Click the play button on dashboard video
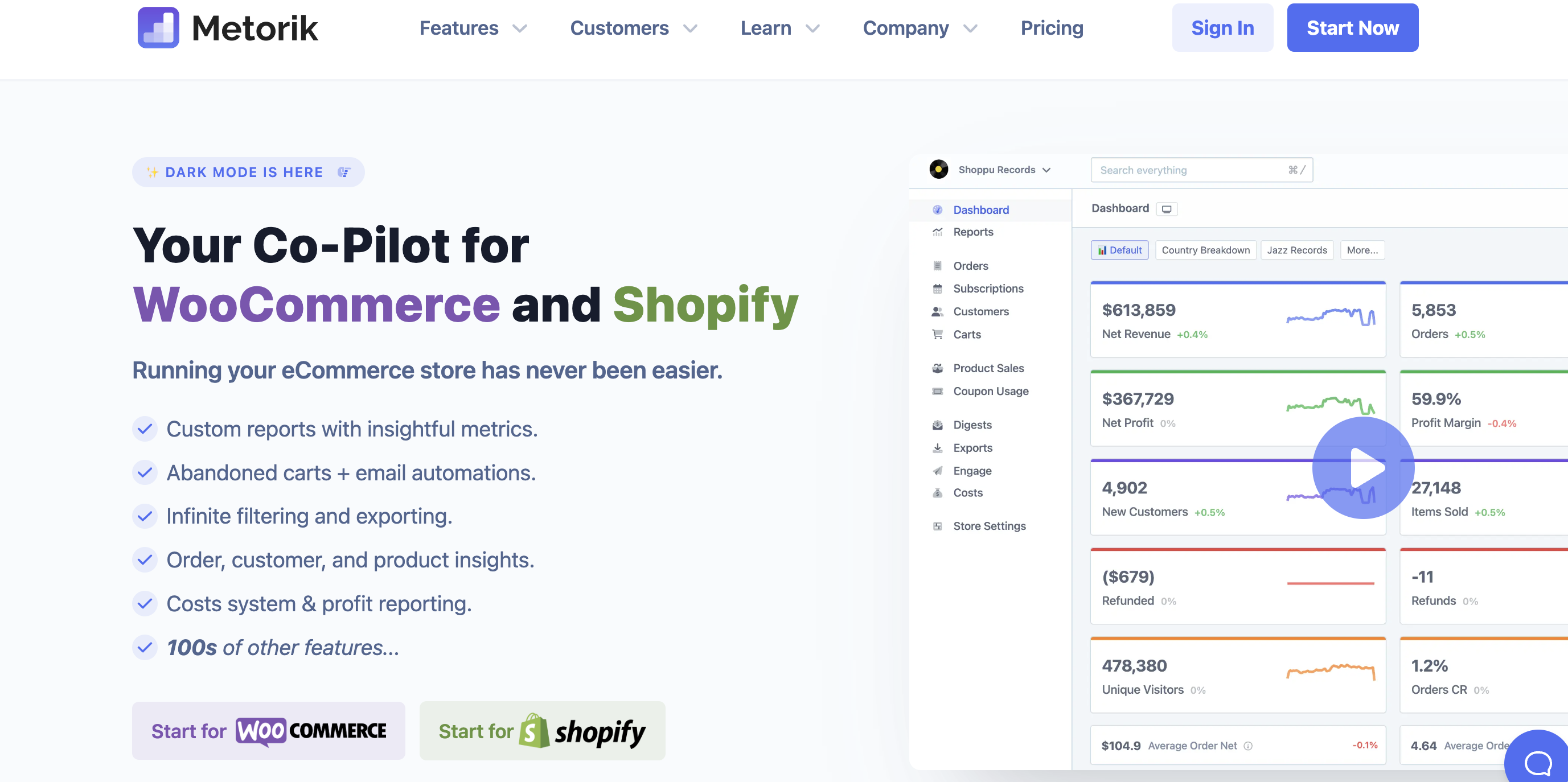Screen dimensions: 1568x782 pos(1363,468)
